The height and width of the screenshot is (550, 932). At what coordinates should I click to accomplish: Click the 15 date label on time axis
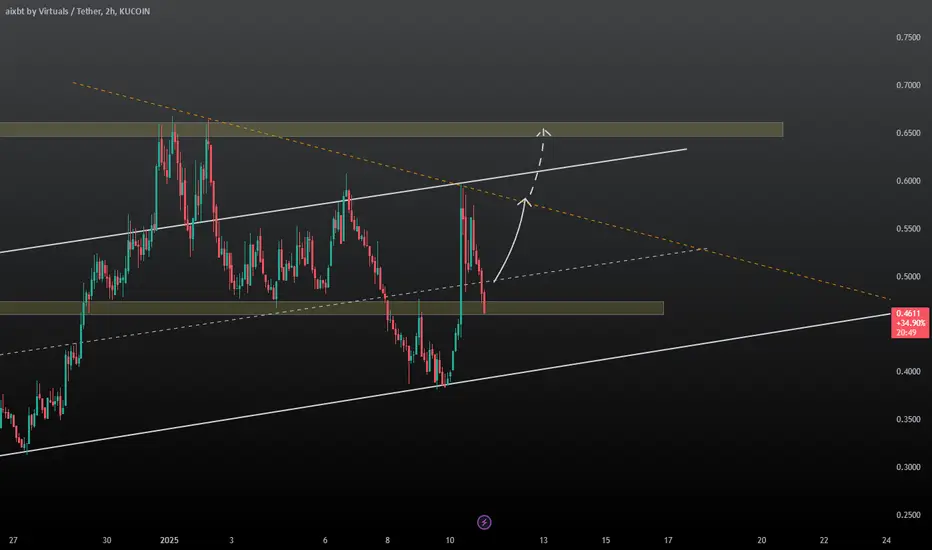point(606,540)
